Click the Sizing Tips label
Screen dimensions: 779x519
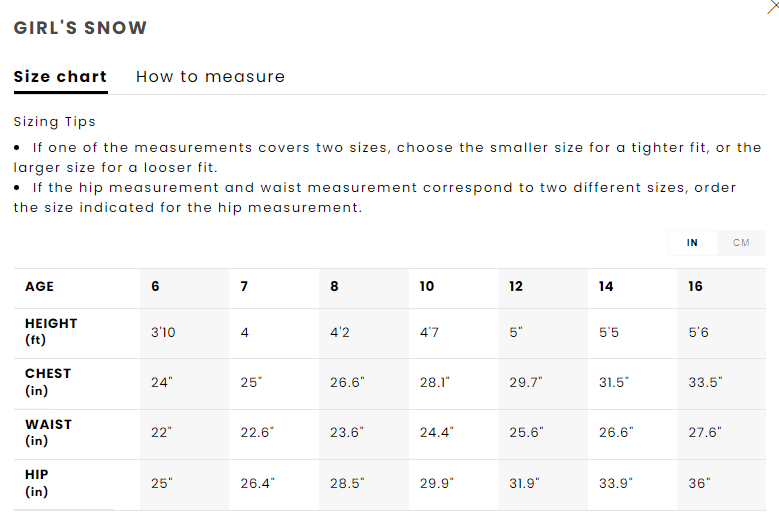(55, 122)
